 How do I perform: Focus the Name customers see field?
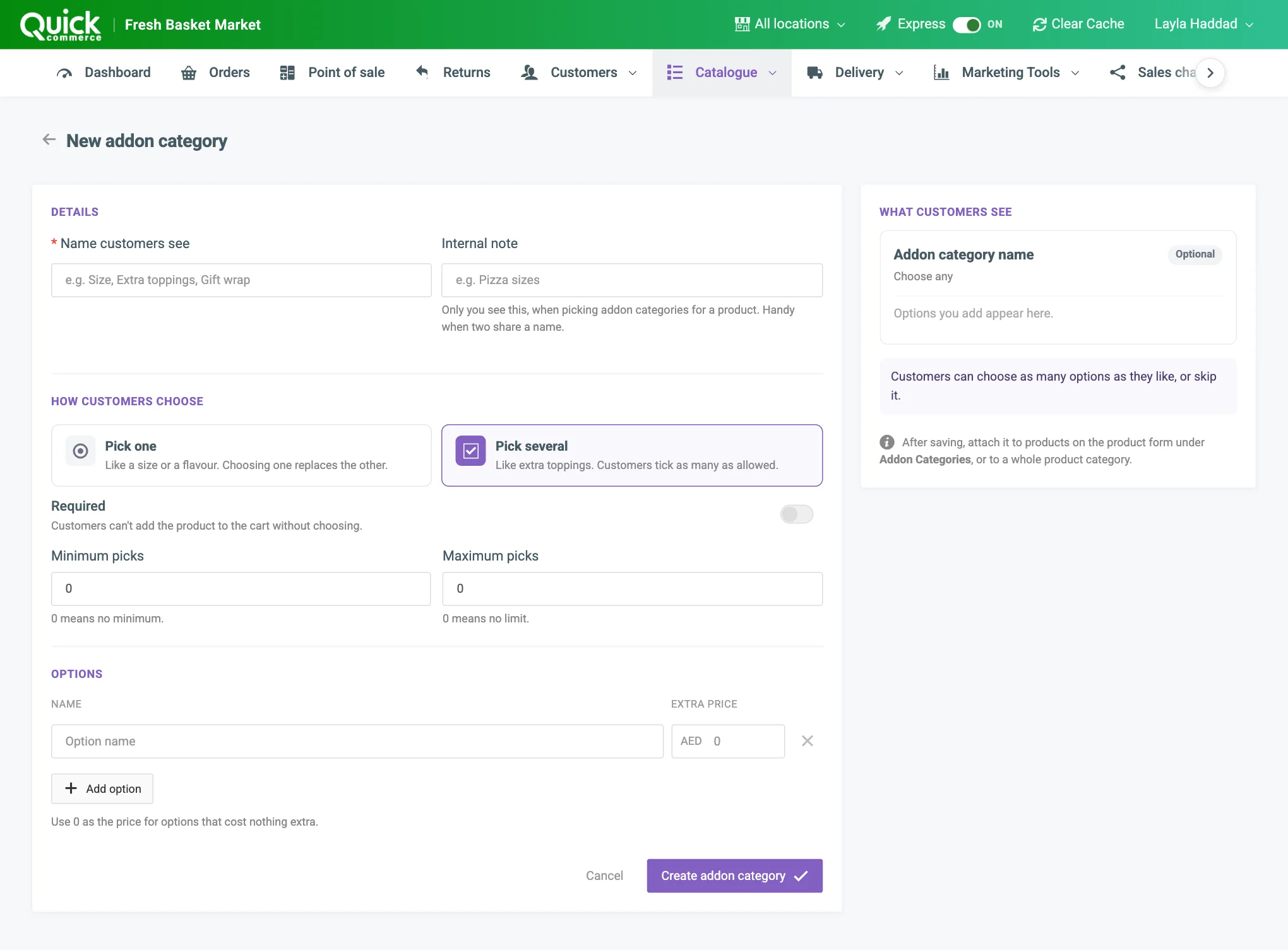tap(241, 280)
